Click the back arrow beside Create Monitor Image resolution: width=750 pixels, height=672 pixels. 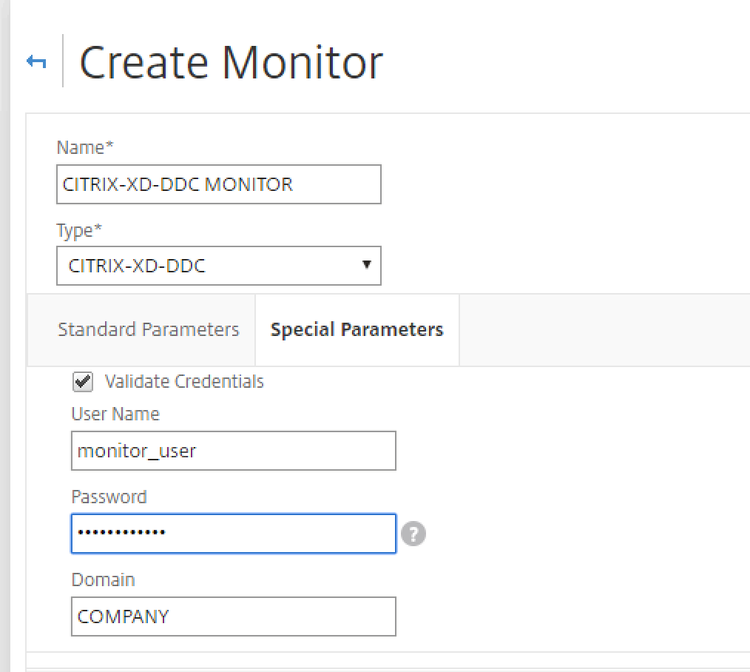pyautogui.click(x=36, y=62)
